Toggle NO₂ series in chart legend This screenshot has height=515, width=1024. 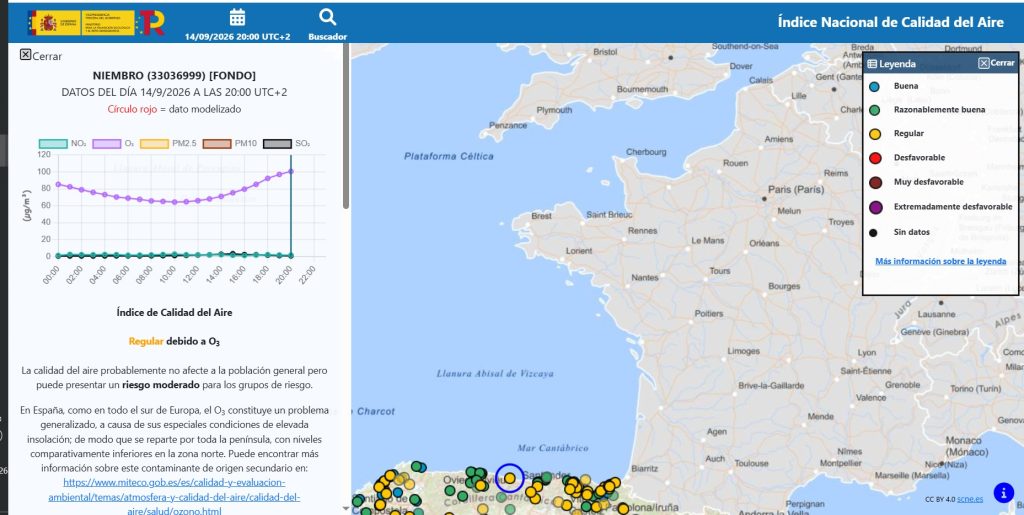pos(62,144)
